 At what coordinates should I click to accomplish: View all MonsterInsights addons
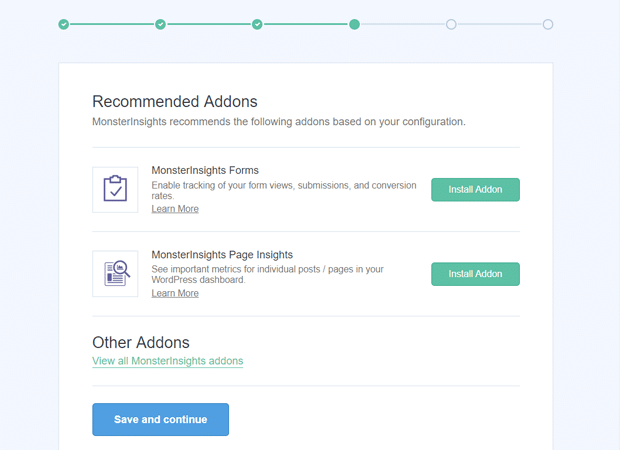tap(167, 361)
